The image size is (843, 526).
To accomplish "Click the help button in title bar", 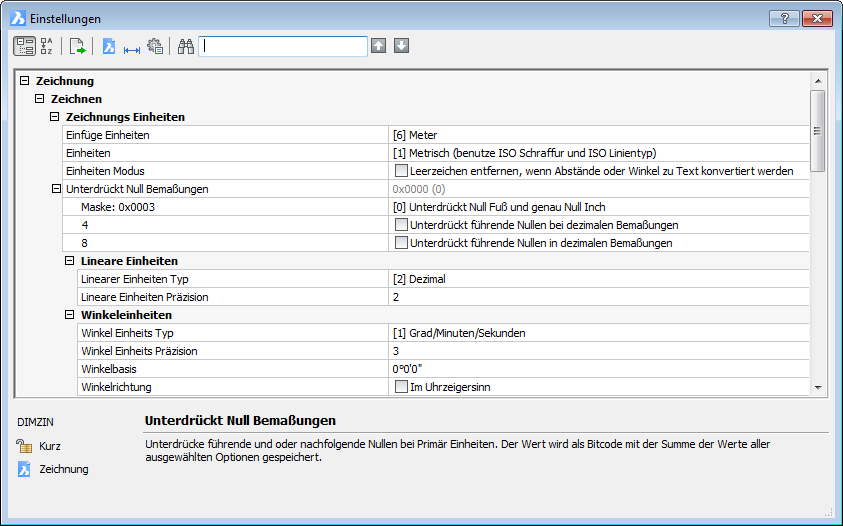I will coord(783,19).
